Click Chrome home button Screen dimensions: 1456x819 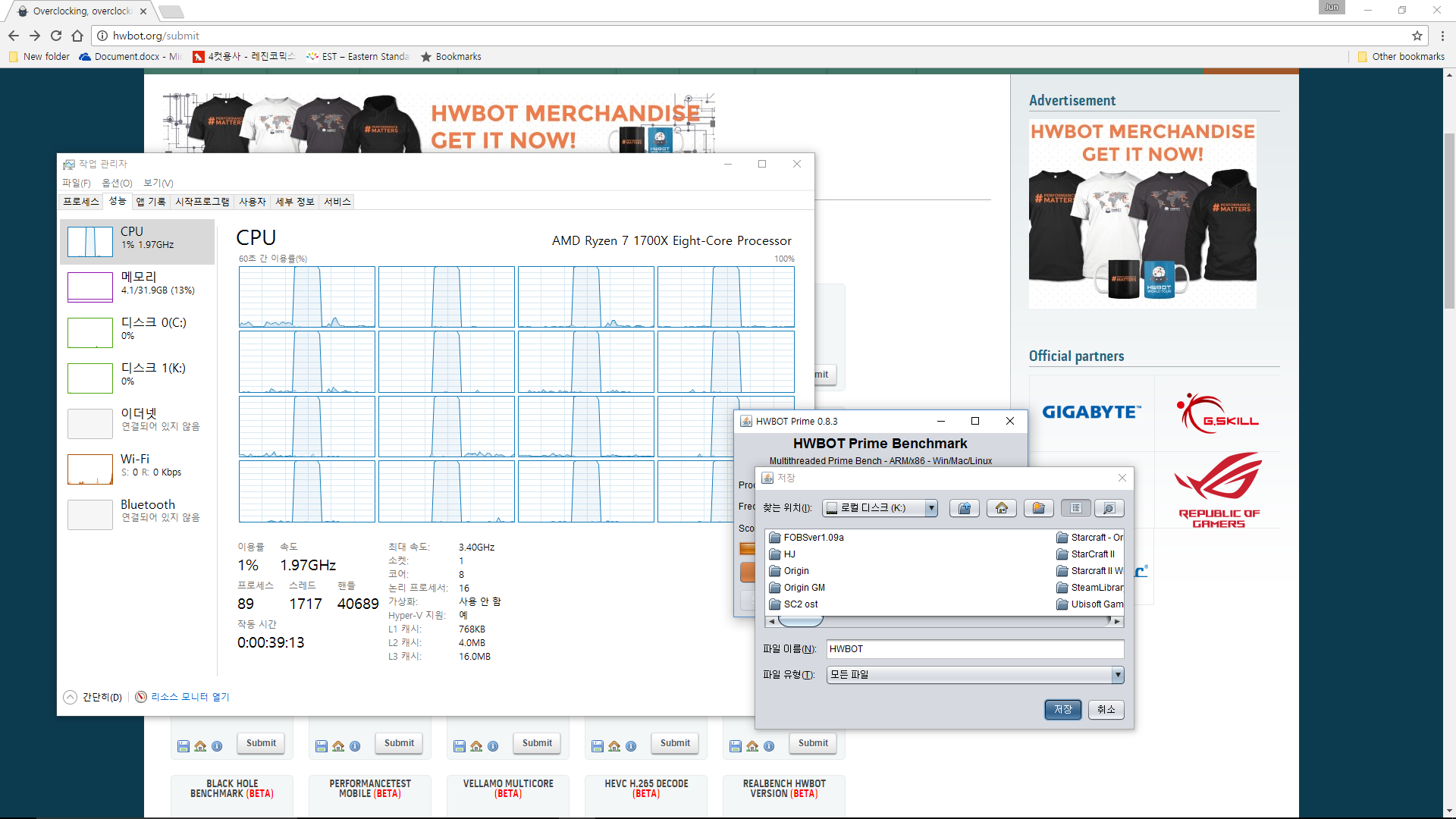tap(77, 36)
